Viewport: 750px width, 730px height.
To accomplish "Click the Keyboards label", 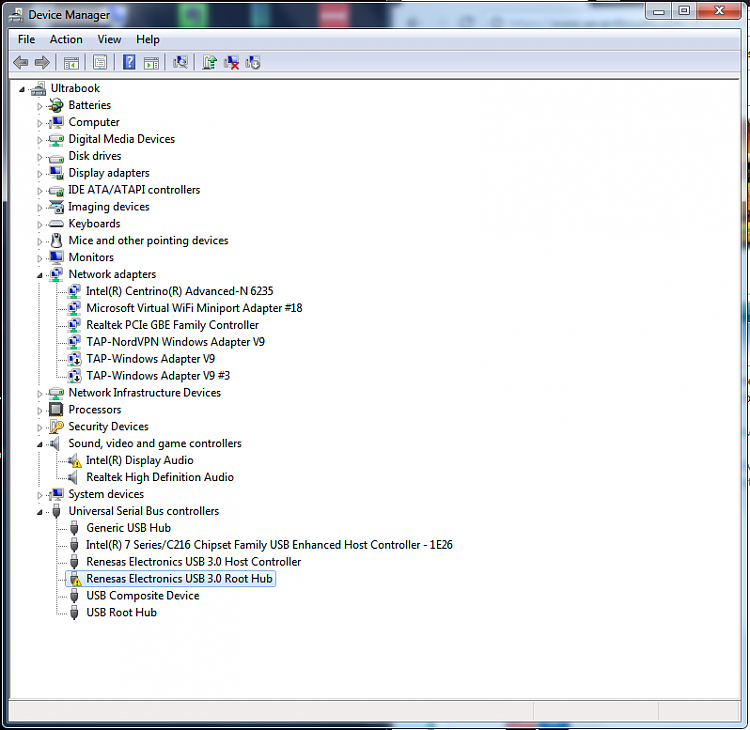I will point(94,223).
